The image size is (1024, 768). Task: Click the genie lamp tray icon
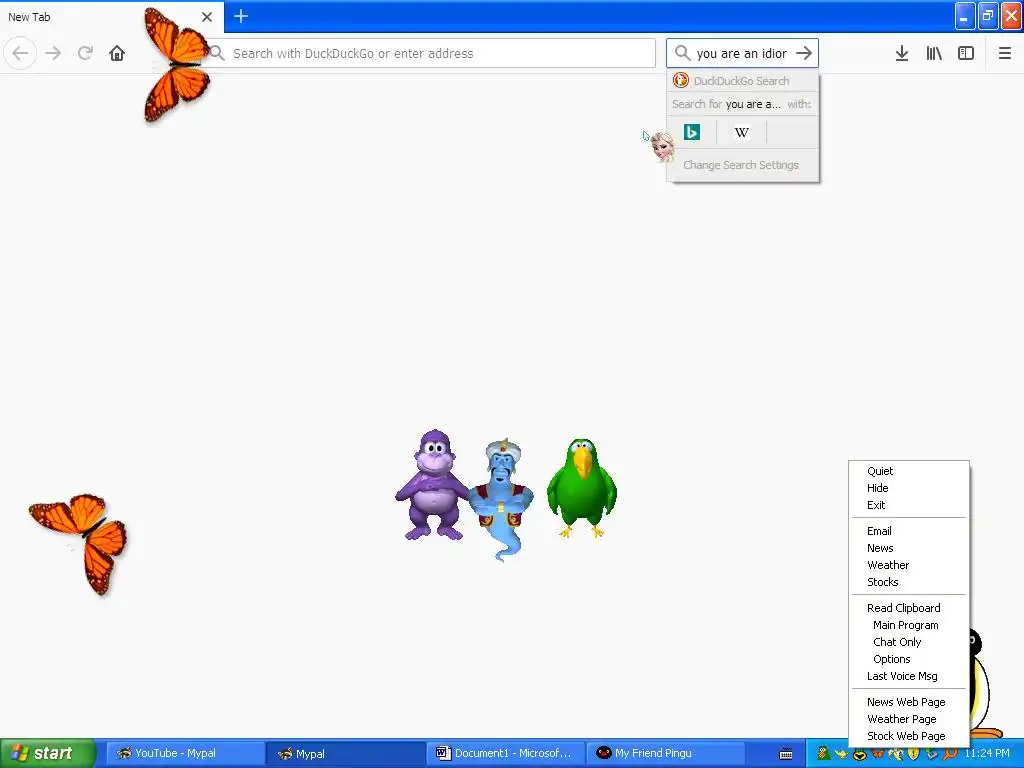pos(841,754)
